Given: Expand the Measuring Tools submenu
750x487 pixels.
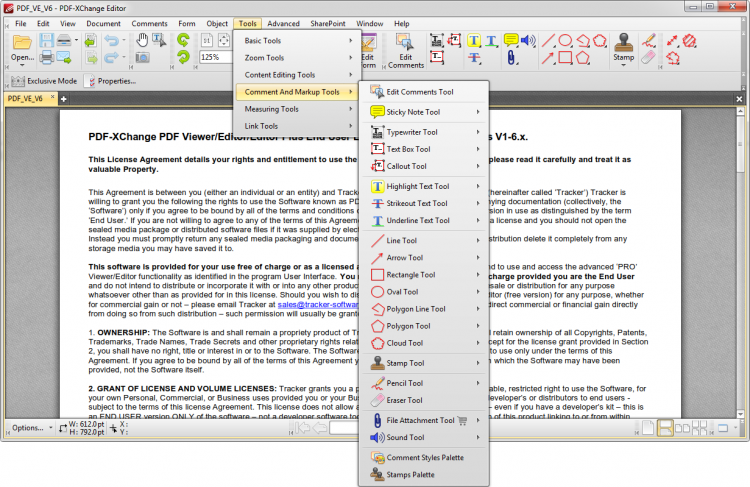Looking at the screenshot, I should tap(297, 109).
